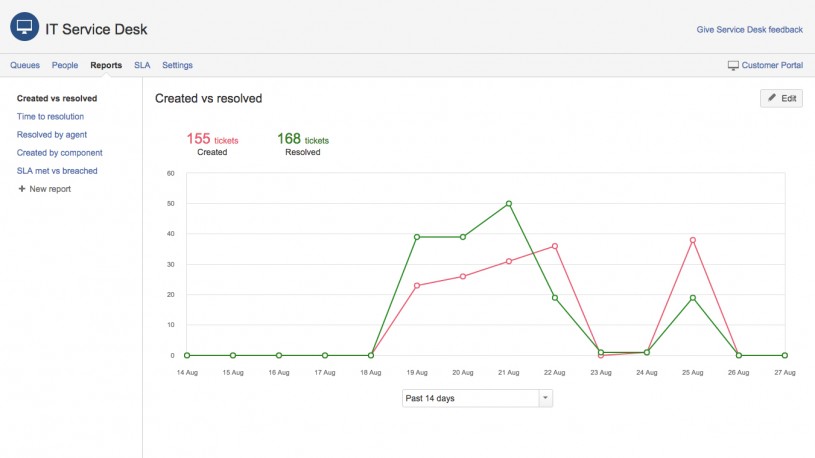
Task: Click the green resolved point on 21 Aug
Action: coord(509,204)
